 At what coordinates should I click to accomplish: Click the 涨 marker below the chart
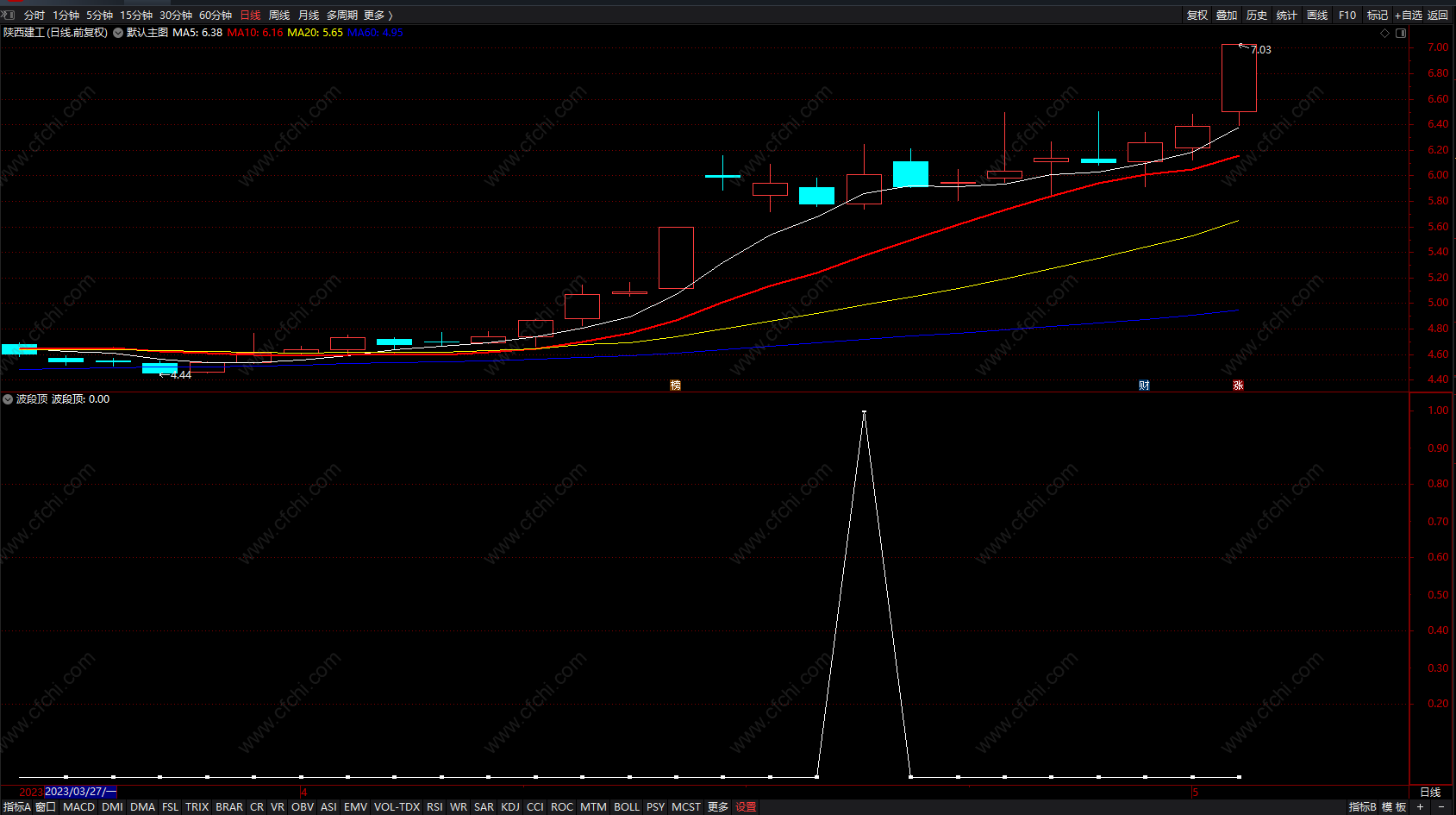1238,386
